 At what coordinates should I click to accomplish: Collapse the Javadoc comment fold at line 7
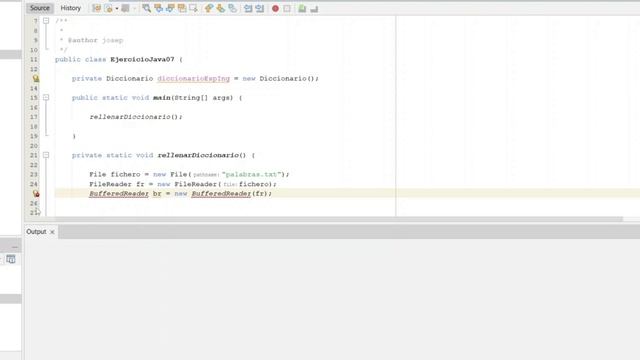coord(46,20)
